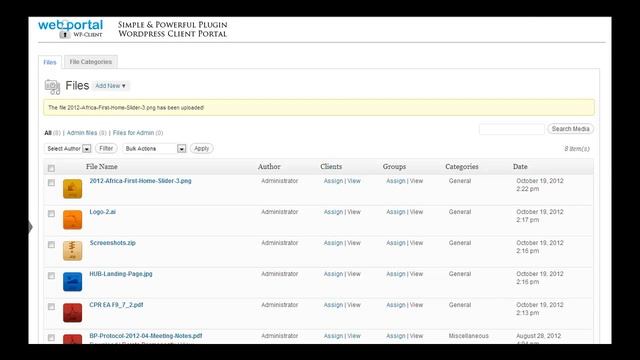Assign clients to Logo-2.ai
This screenshot has height=360, width=640.
coord(333,212)
